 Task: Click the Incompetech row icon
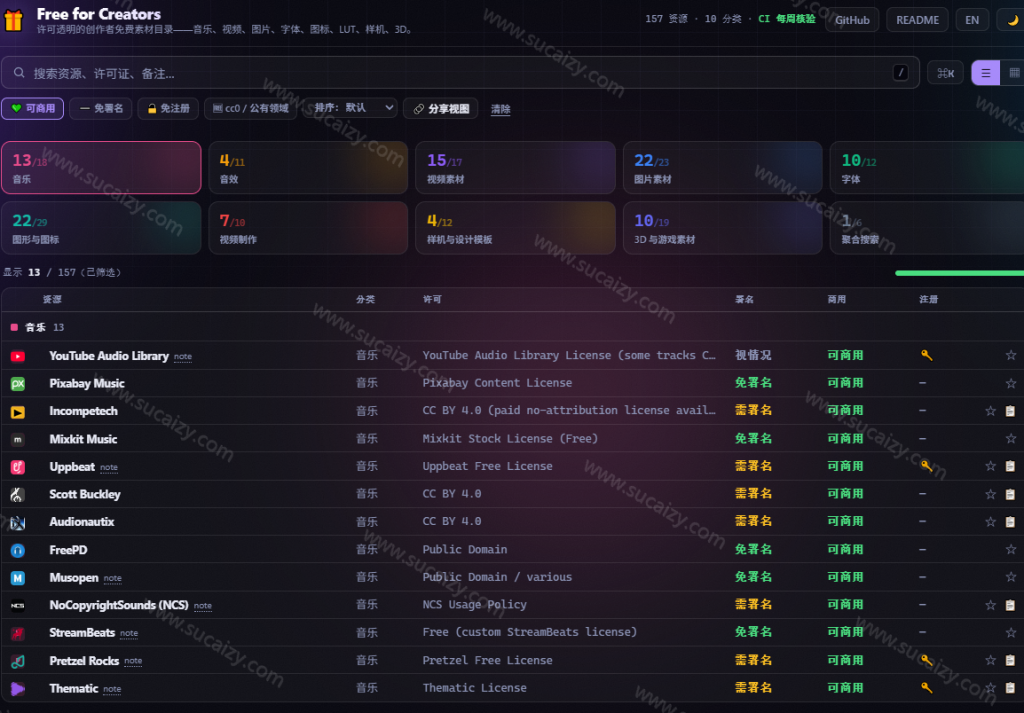pos(18,412)
